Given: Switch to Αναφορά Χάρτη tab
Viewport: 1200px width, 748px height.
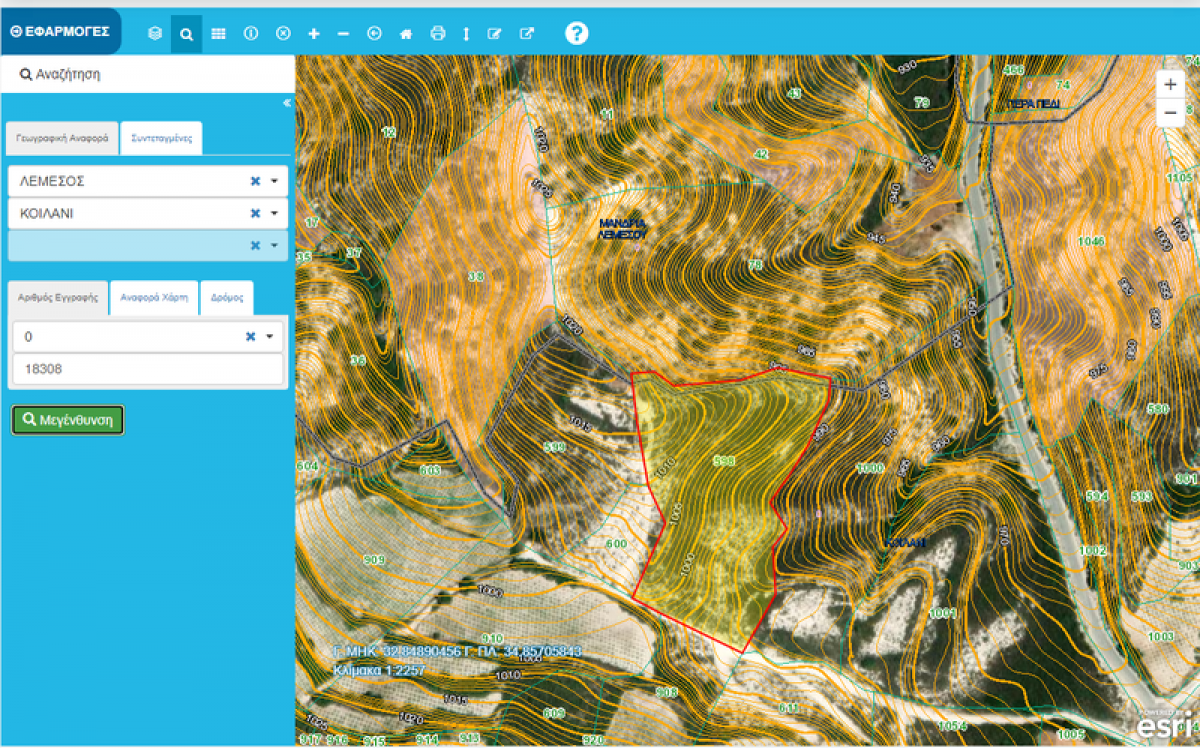Looking at the screenshot, I should click(x=154, y=298).
